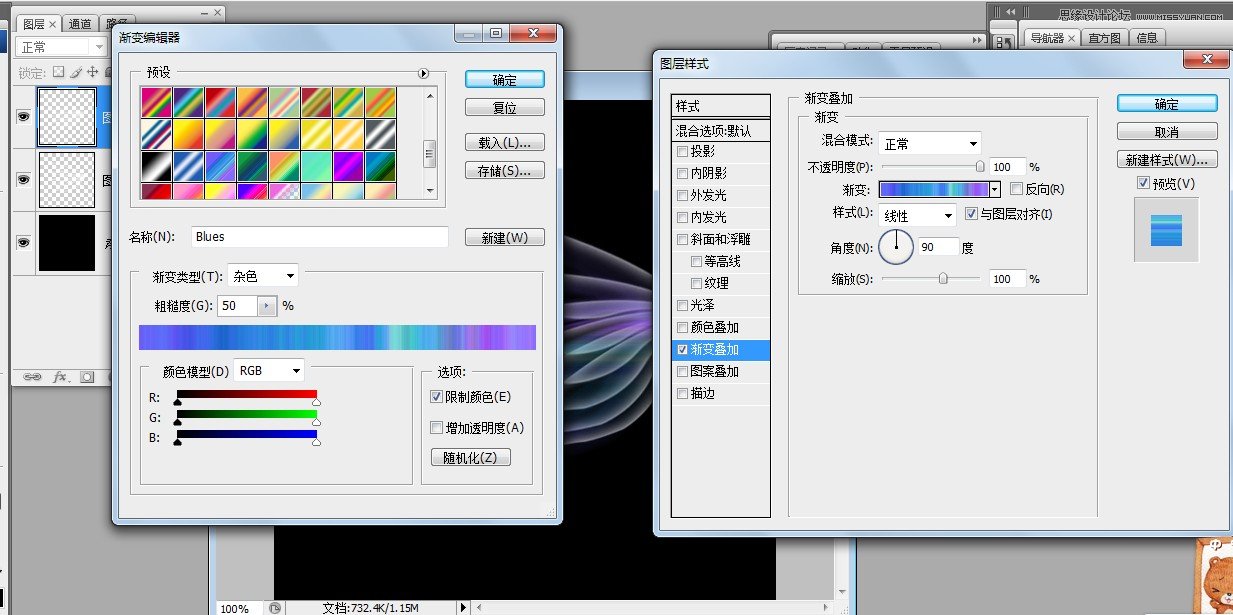Select the Lock transparent pixels icon
1233x615 pixels.
click(58, 72)
